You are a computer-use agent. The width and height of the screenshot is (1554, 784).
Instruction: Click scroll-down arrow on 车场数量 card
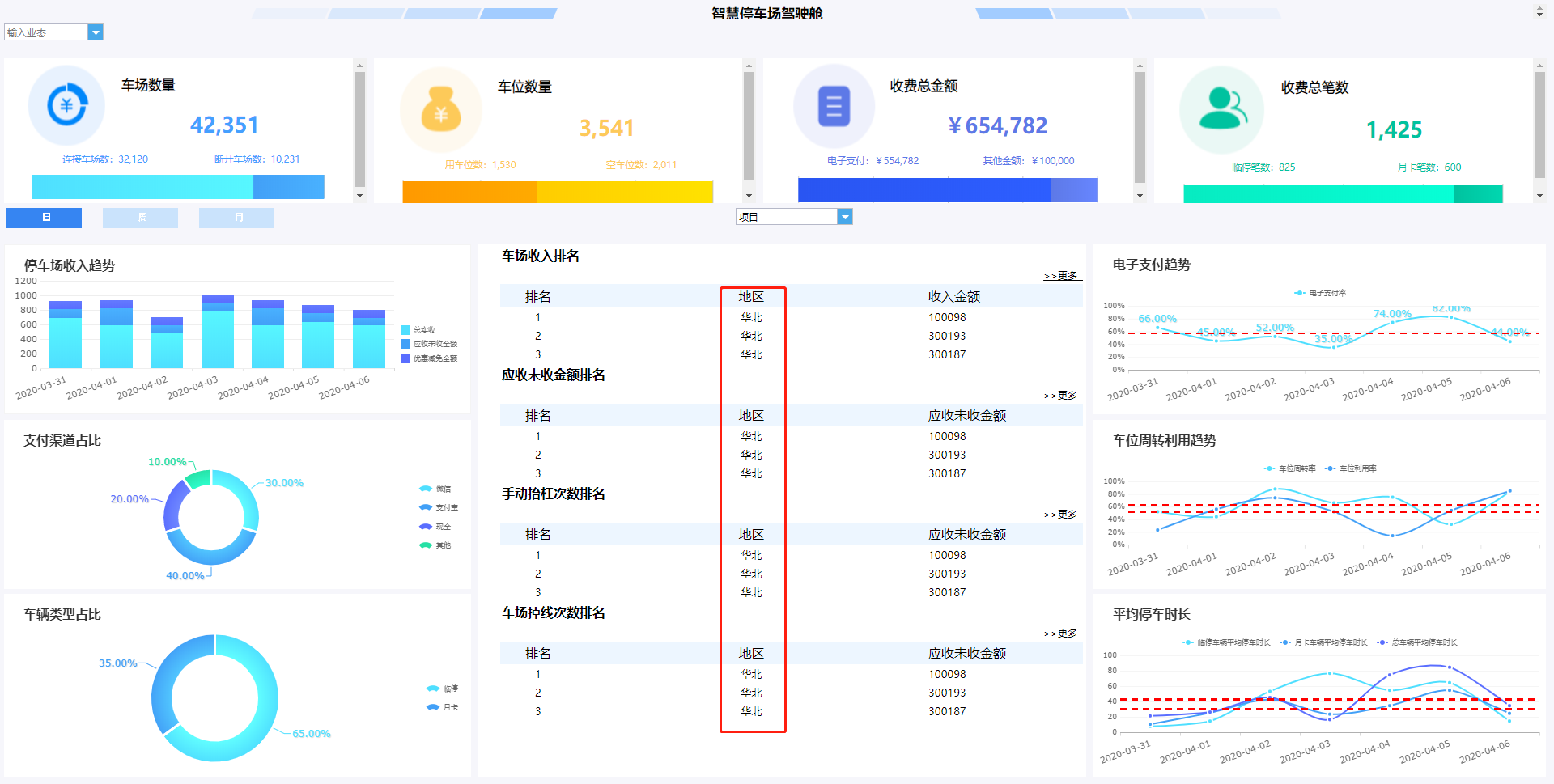(359, 196)
